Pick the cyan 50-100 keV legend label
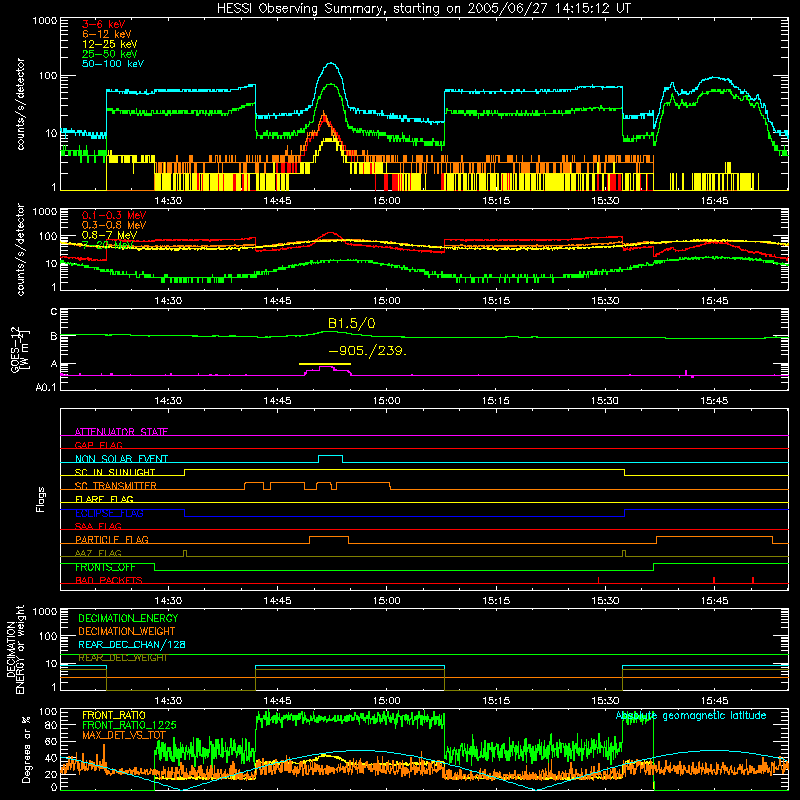 pos(113,64)
